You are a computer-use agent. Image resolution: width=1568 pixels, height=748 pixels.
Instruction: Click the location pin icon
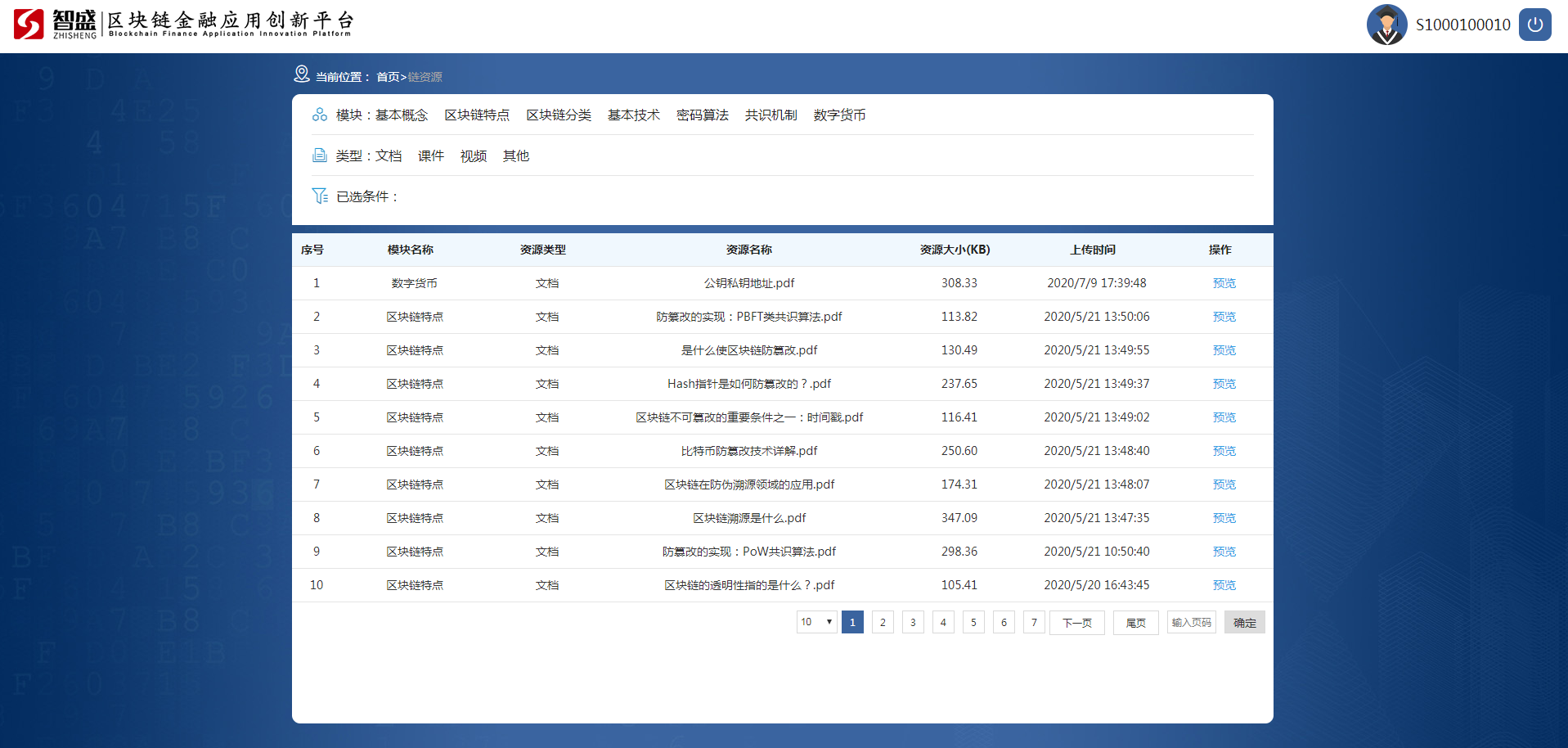point(302,74)
